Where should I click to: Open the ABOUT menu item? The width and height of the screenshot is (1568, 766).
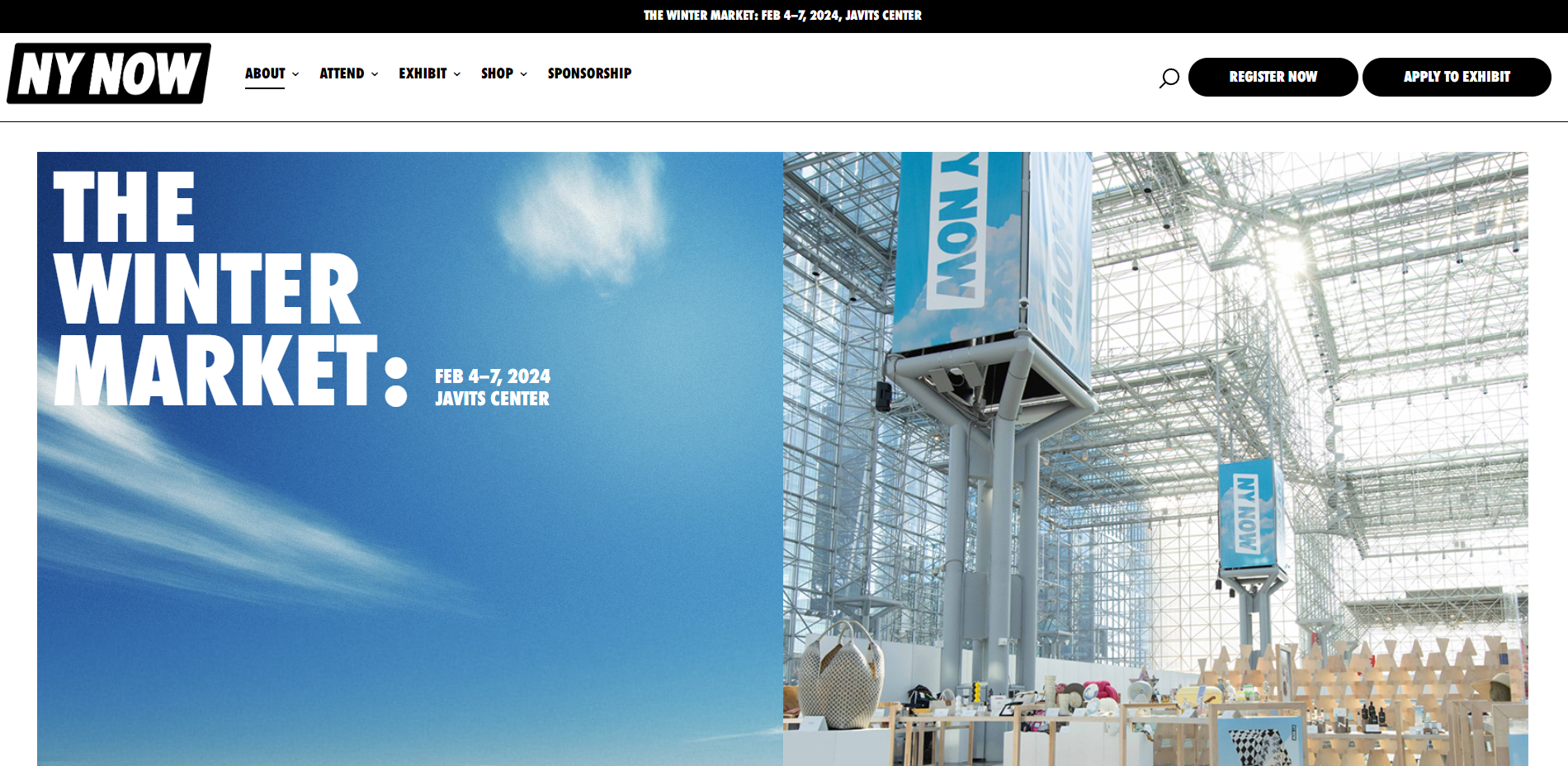(x=265, y=73)
